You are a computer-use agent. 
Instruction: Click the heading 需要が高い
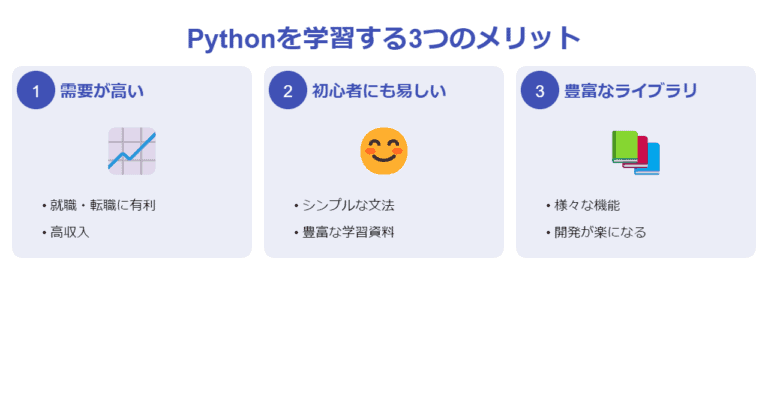(102, 91)
